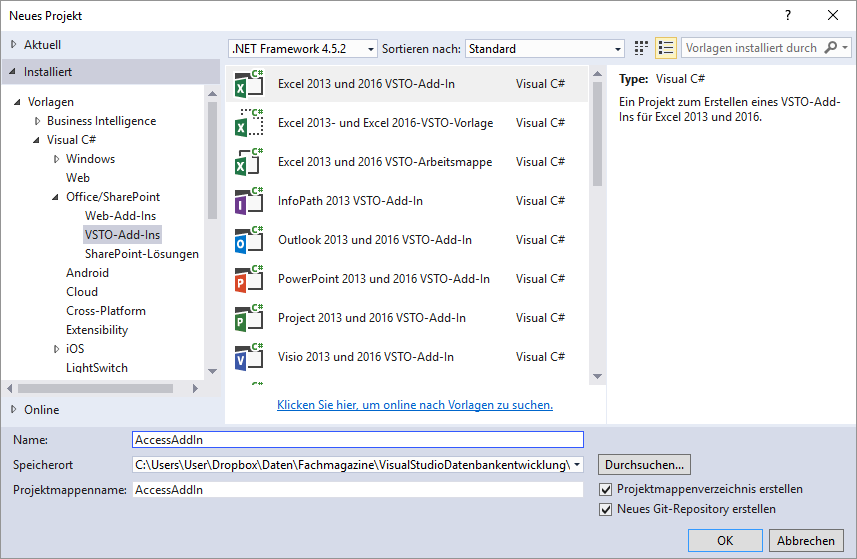Click the tree panel scroll-right arrow
This screenshot has width=857, height=559.
click(195, 389)
